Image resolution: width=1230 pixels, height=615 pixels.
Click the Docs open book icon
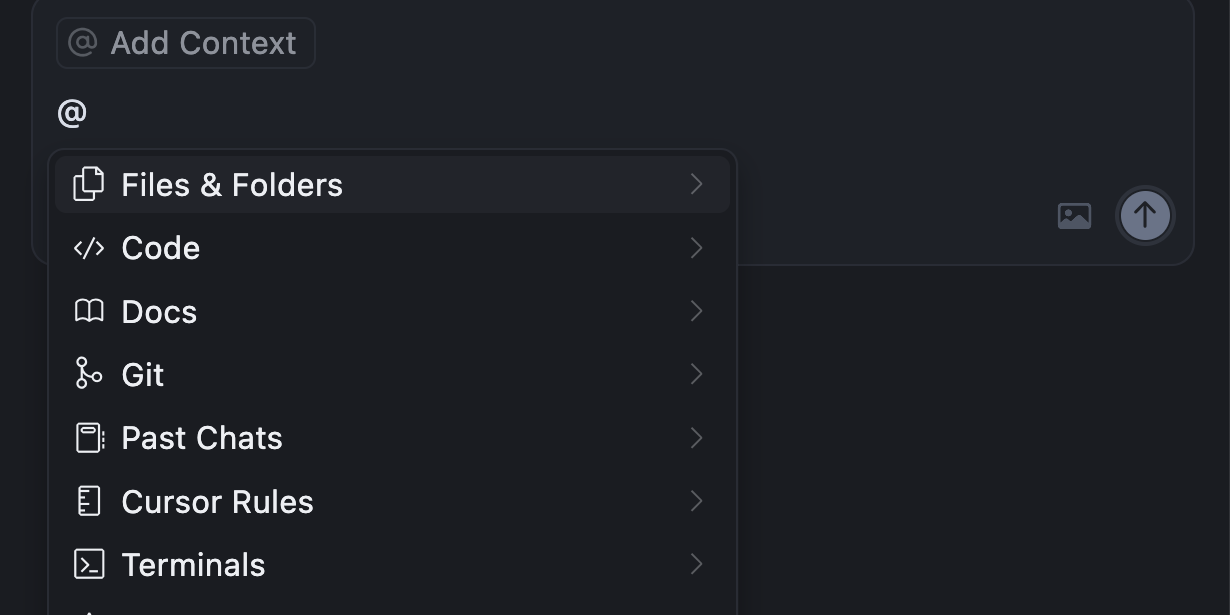[x=89, y=311]
